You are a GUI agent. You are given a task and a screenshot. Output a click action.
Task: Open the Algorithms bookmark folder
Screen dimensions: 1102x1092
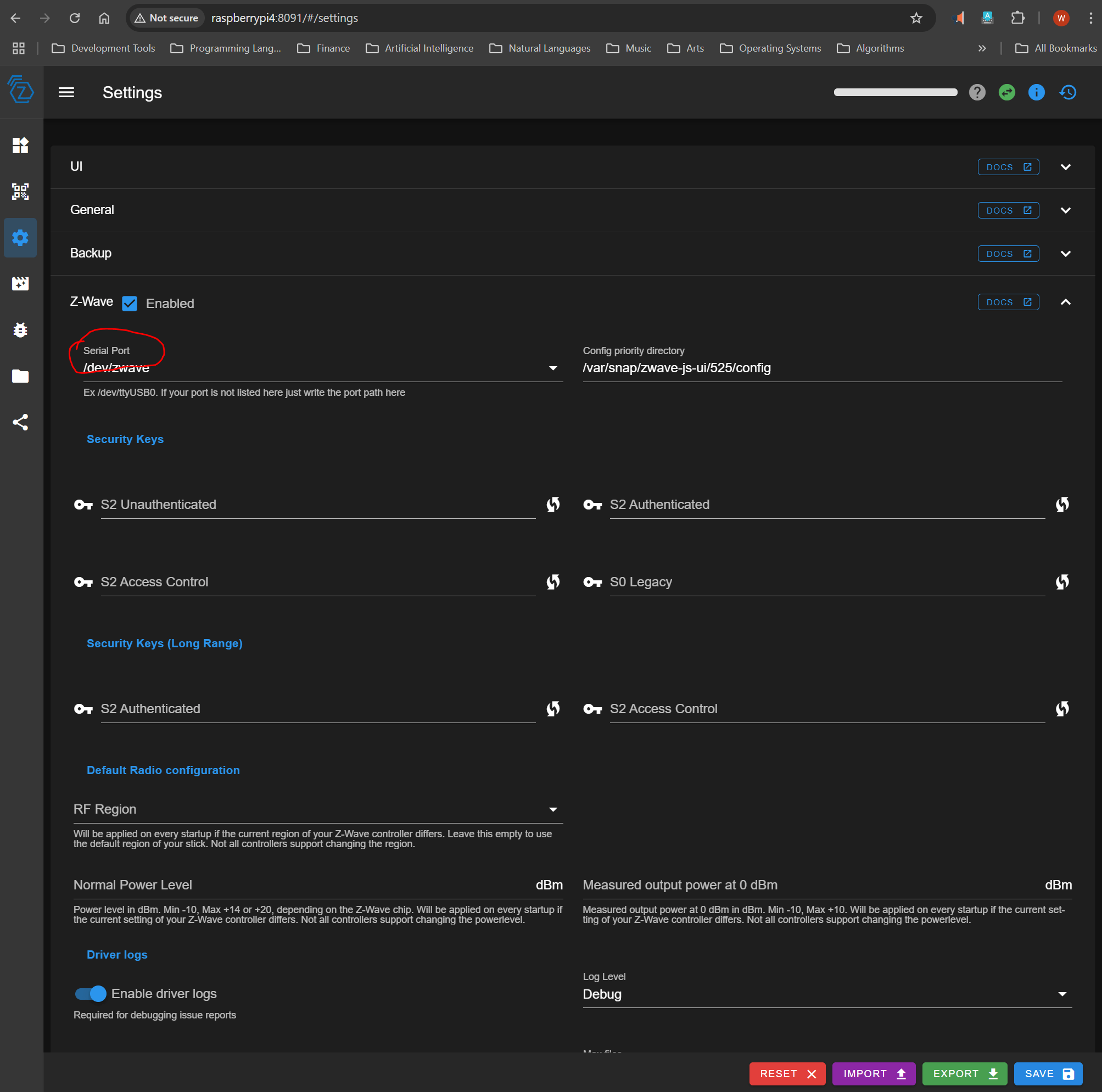pyautogui.click(x=870, y=48)
